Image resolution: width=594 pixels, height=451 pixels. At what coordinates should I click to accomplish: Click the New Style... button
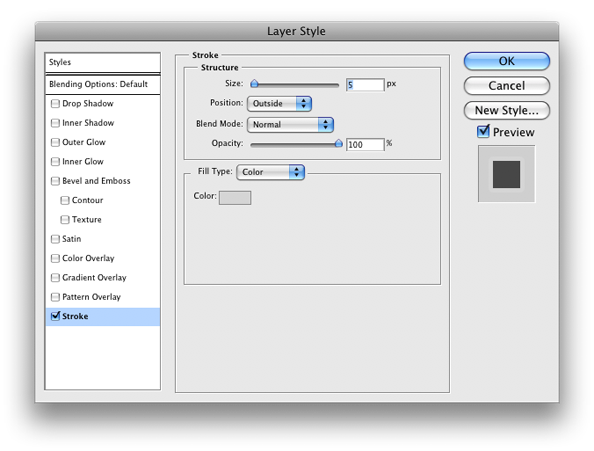(507, 110)
